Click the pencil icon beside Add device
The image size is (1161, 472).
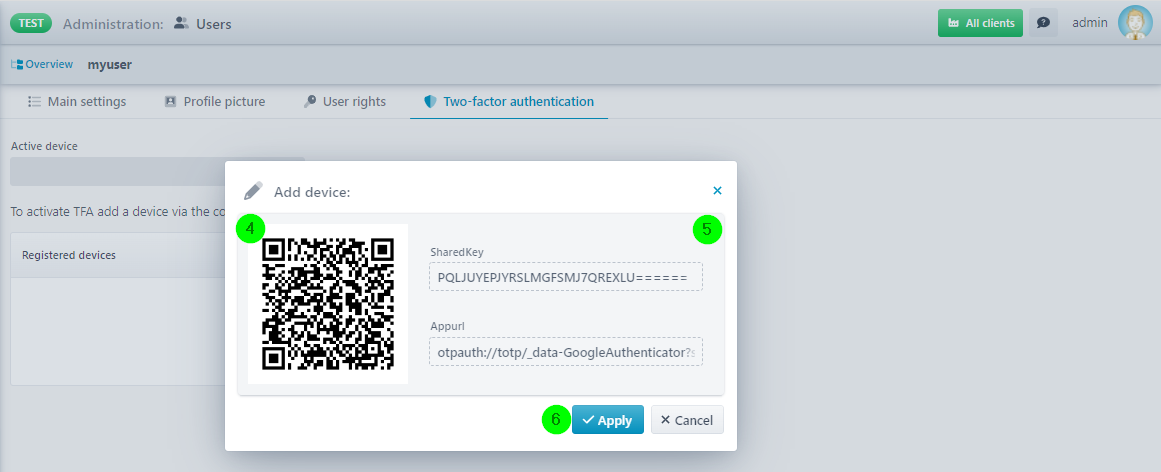[253, 191]
